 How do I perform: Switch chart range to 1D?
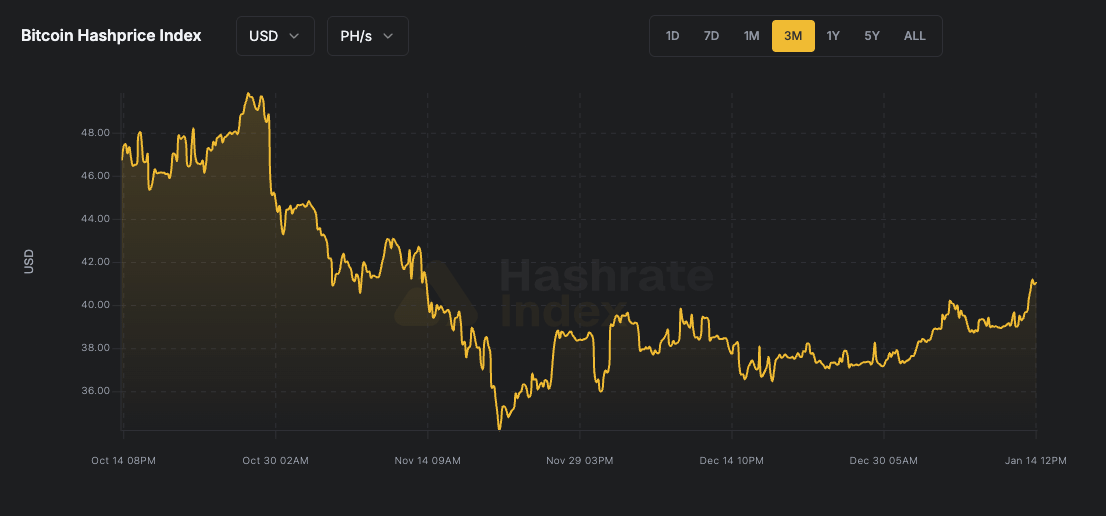[672, 36]
